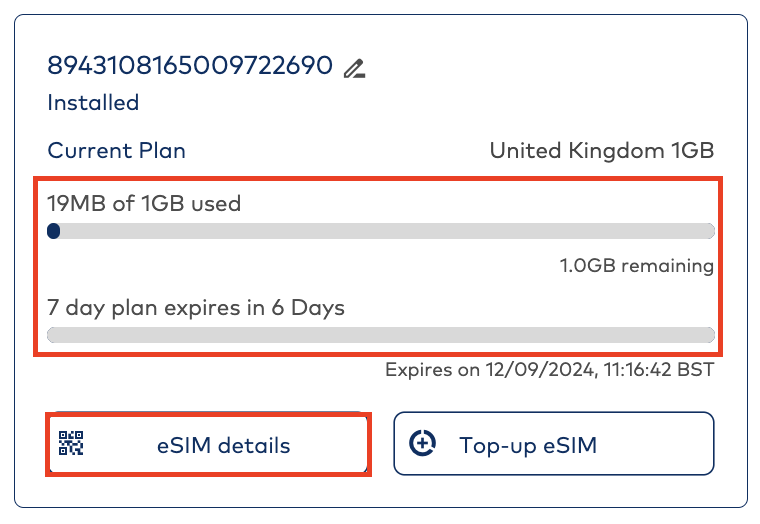Click the plan expiry progress bar
The image size is (760, 524).
pos(380,335)
